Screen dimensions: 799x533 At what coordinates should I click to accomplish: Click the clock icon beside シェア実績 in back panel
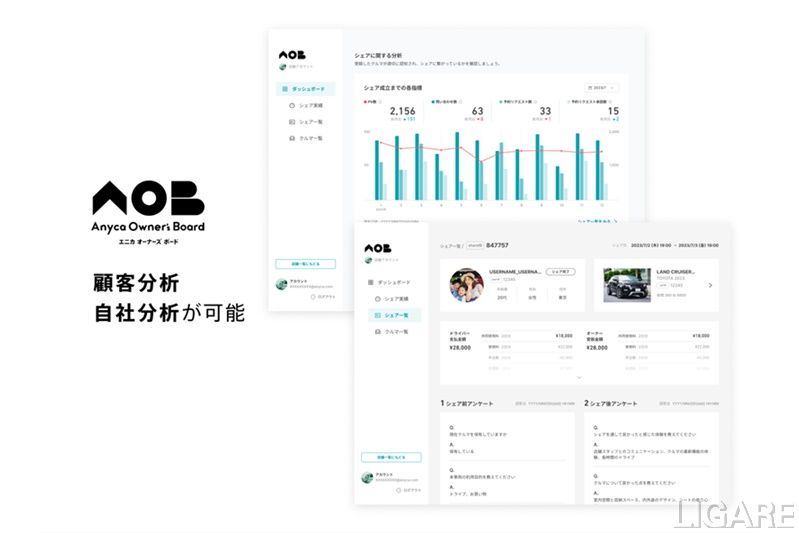(291, 105)
